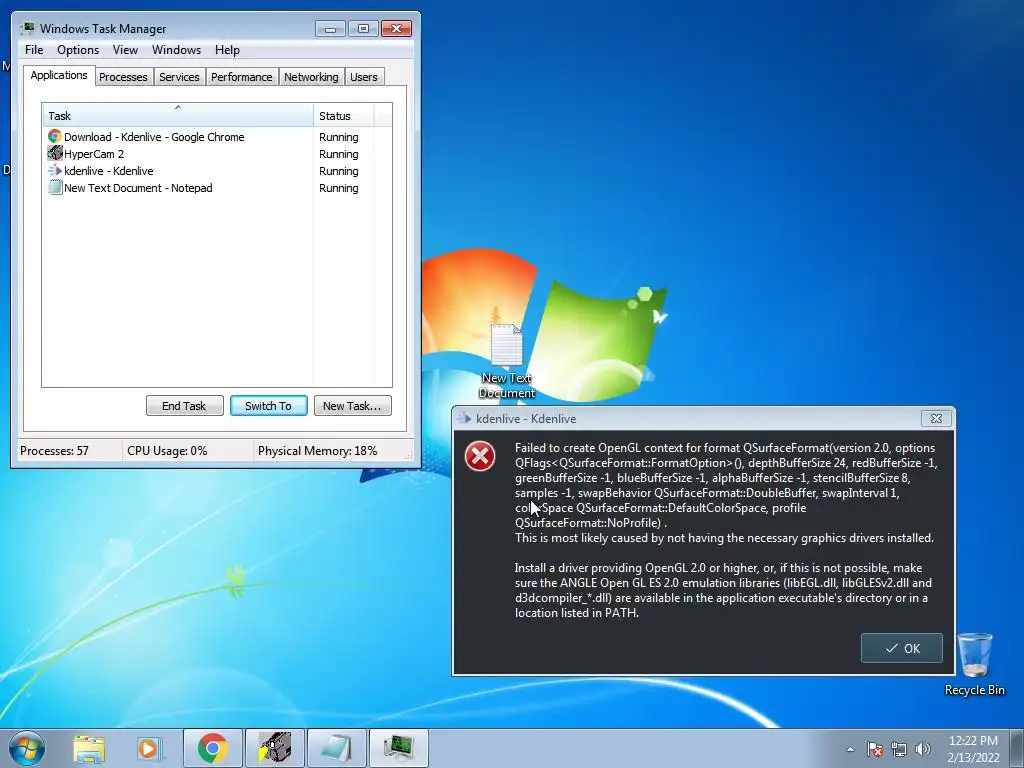Open the Windows menu in Task Manager
1024x768 pixels.
176,50
